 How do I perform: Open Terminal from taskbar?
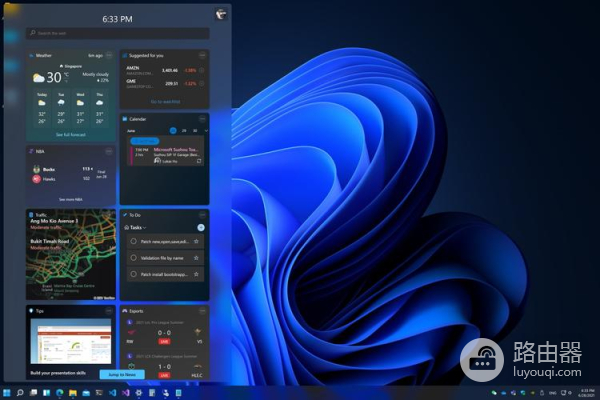(99, 393)
